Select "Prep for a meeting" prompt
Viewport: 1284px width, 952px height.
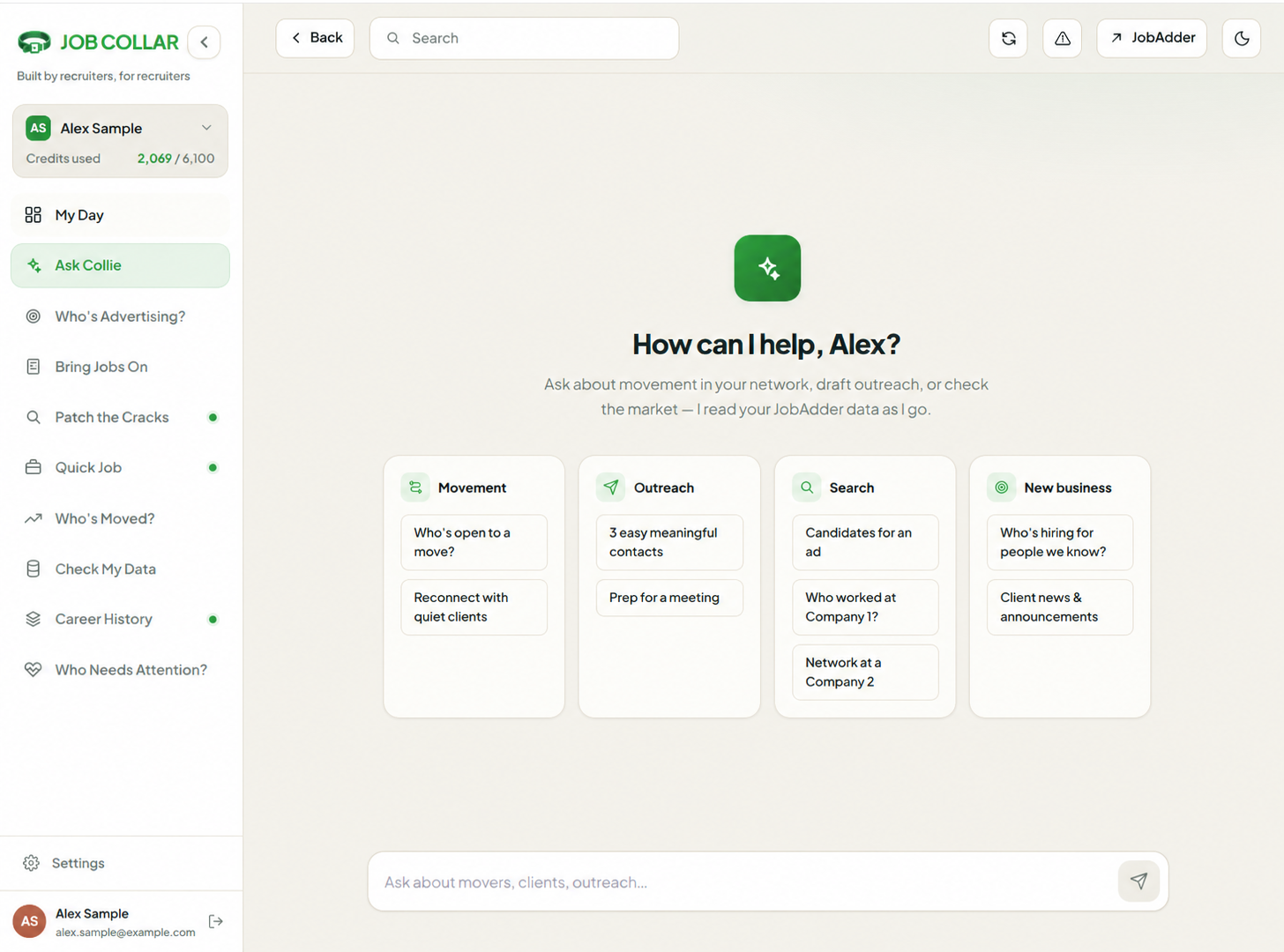click(669, 598)
